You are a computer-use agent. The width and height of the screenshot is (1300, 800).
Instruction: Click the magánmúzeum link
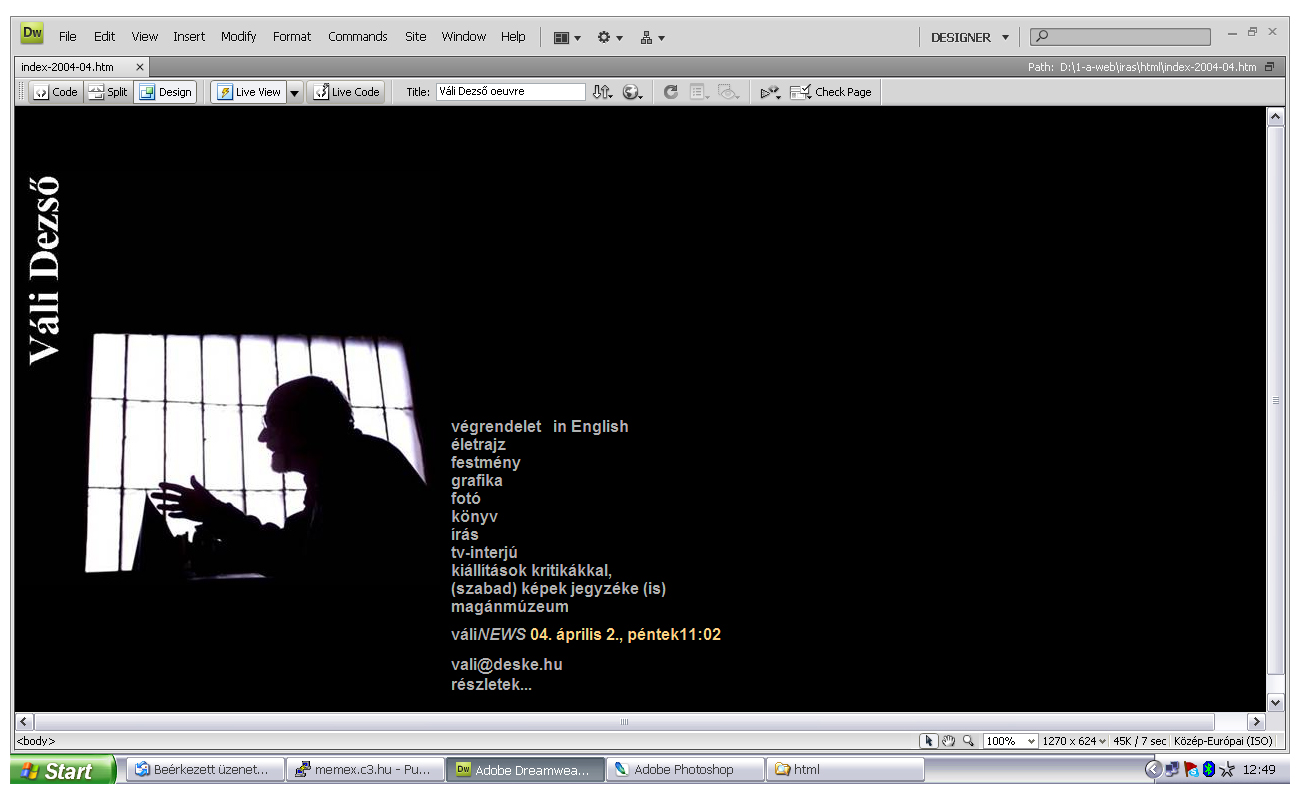click(510, 607)
